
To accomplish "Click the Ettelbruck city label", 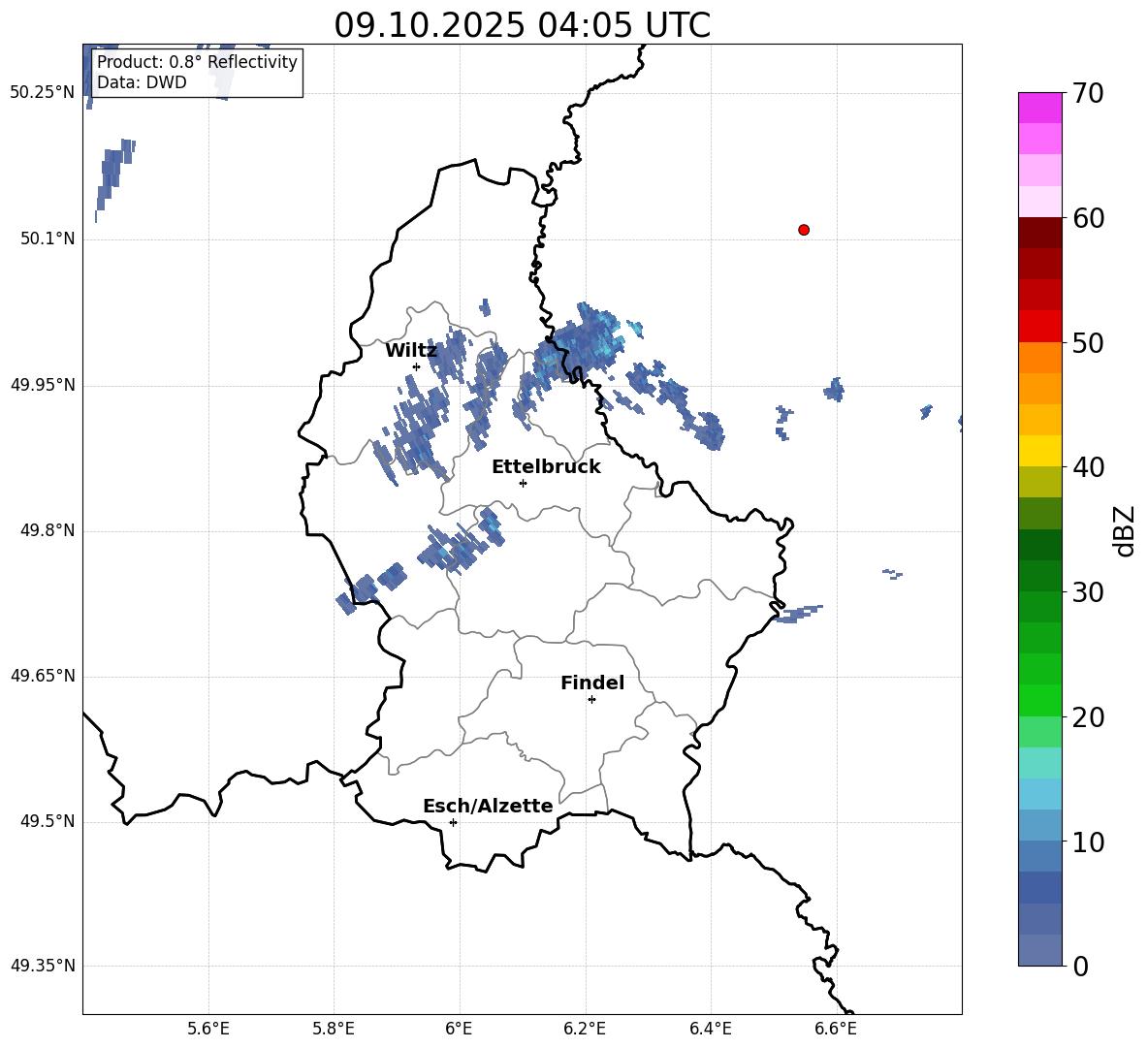I will (x=546, y=467).
